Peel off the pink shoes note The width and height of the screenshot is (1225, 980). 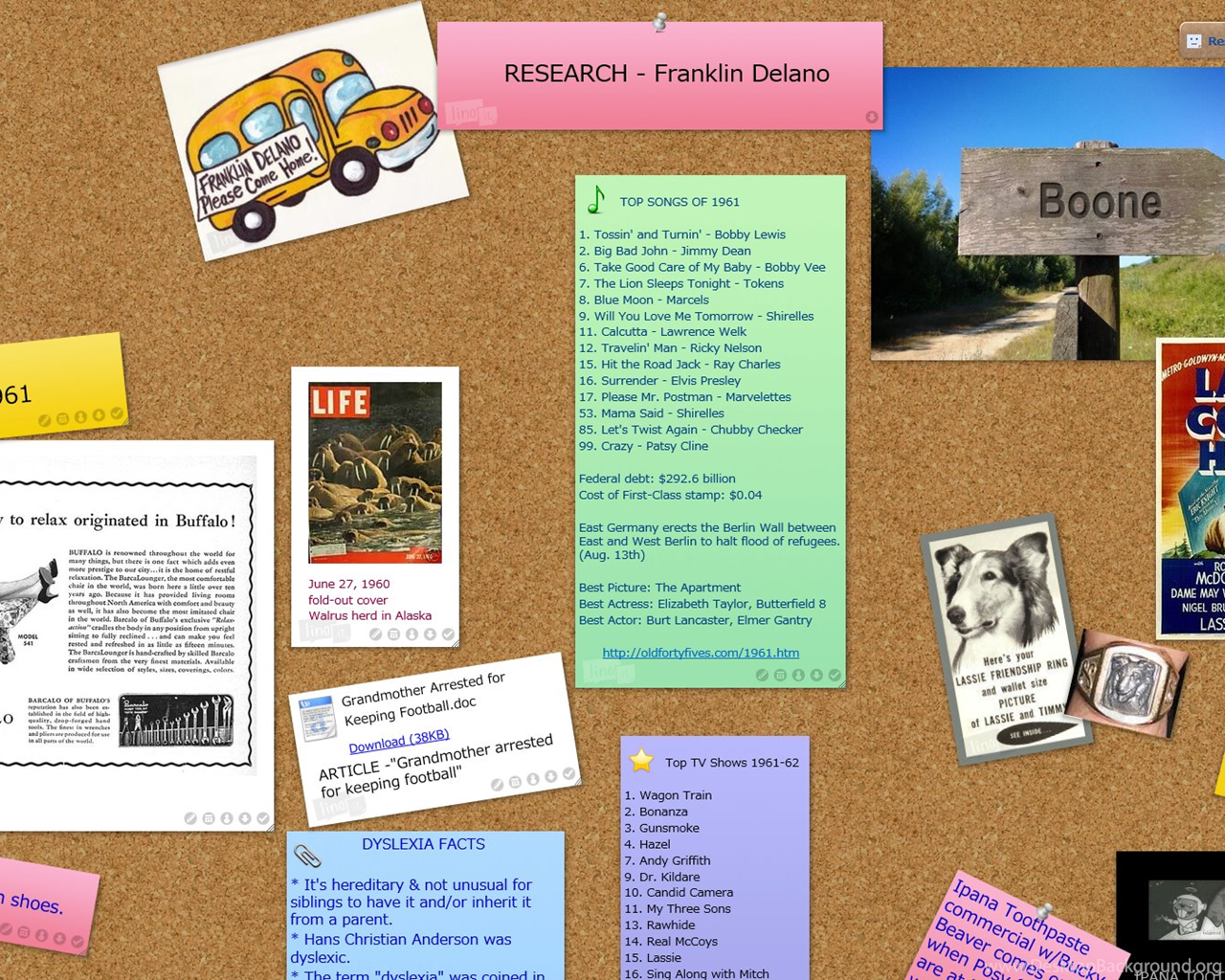click(x=78, y=942)
